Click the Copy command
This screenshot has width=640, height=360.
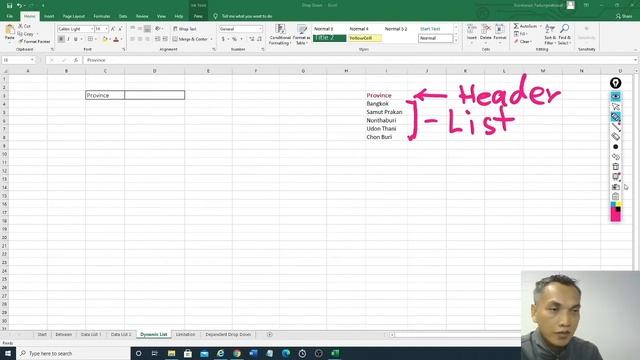click(x=26, y=34)
